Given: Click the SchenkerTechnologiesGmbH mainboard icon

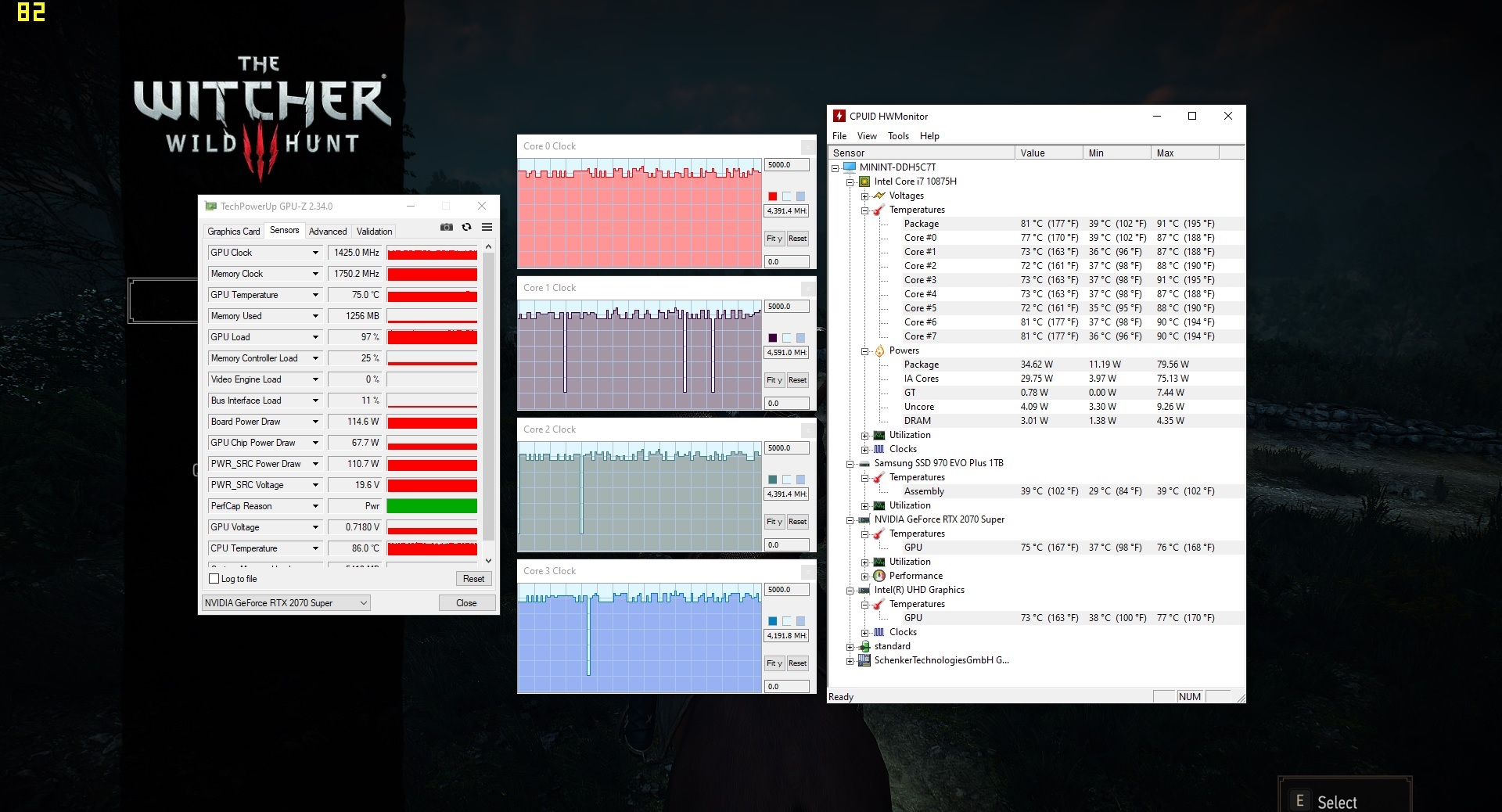Looking at the screenshot, I should 864,660.
